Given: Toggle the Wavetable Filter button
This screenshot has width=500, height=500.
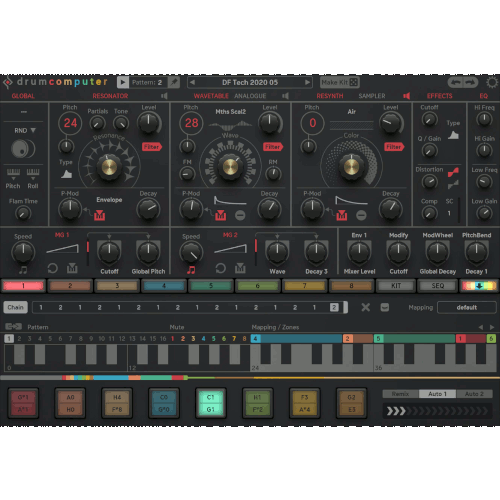Looking at the screenshot, I should pyautogui.click(x=273, y=147).
